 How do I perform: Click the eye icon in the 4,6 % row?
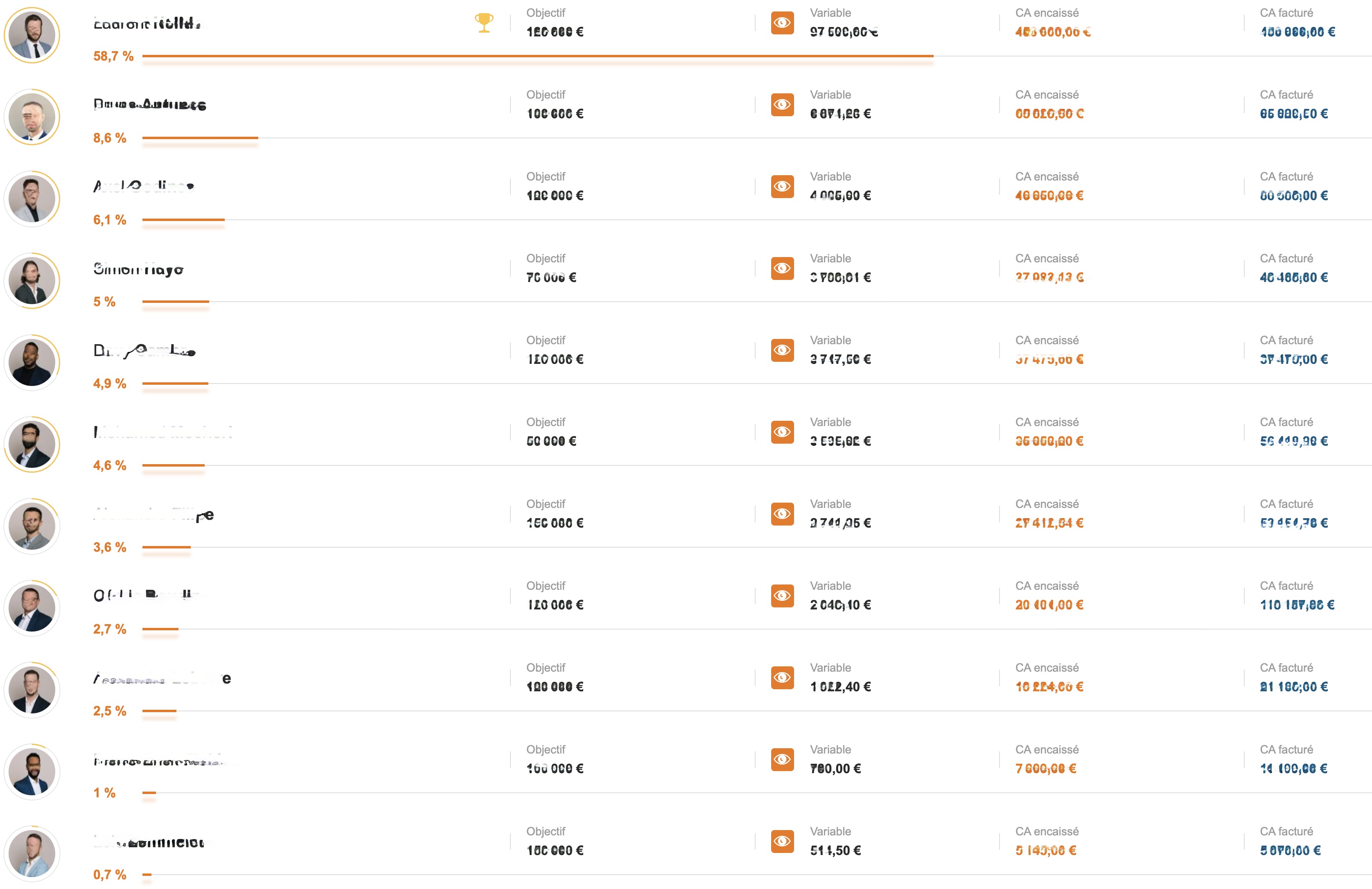[782, 432]
